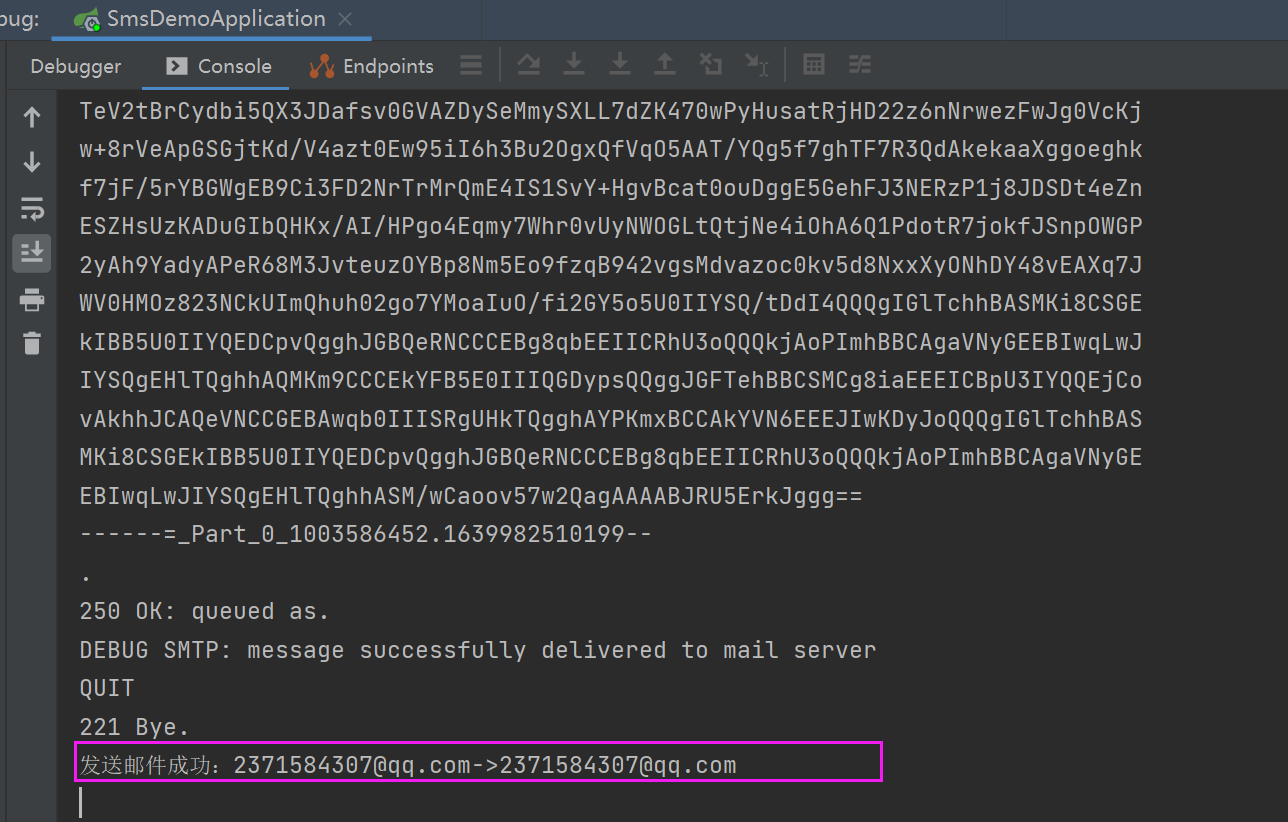Click the line starting 'w+8rVeApGSGjtKd'
This screenshot has height=822, width=1288.
click(611, 150)
